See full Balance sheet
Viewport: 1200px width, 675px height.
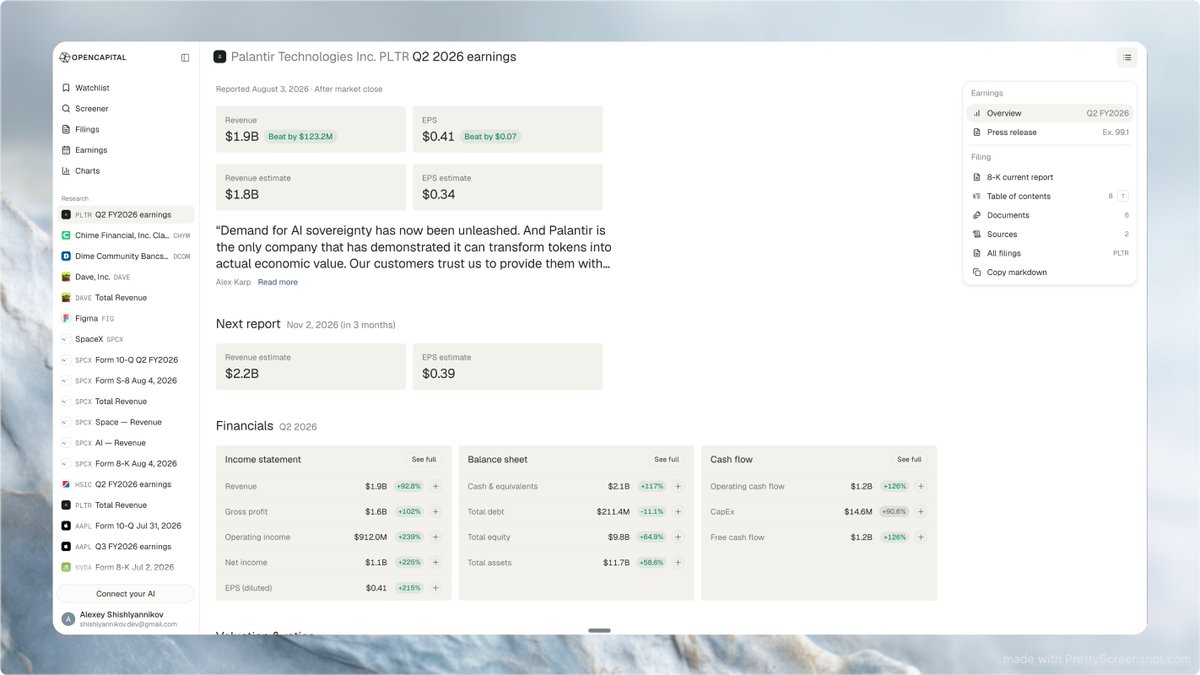click(x=667, y=460)
